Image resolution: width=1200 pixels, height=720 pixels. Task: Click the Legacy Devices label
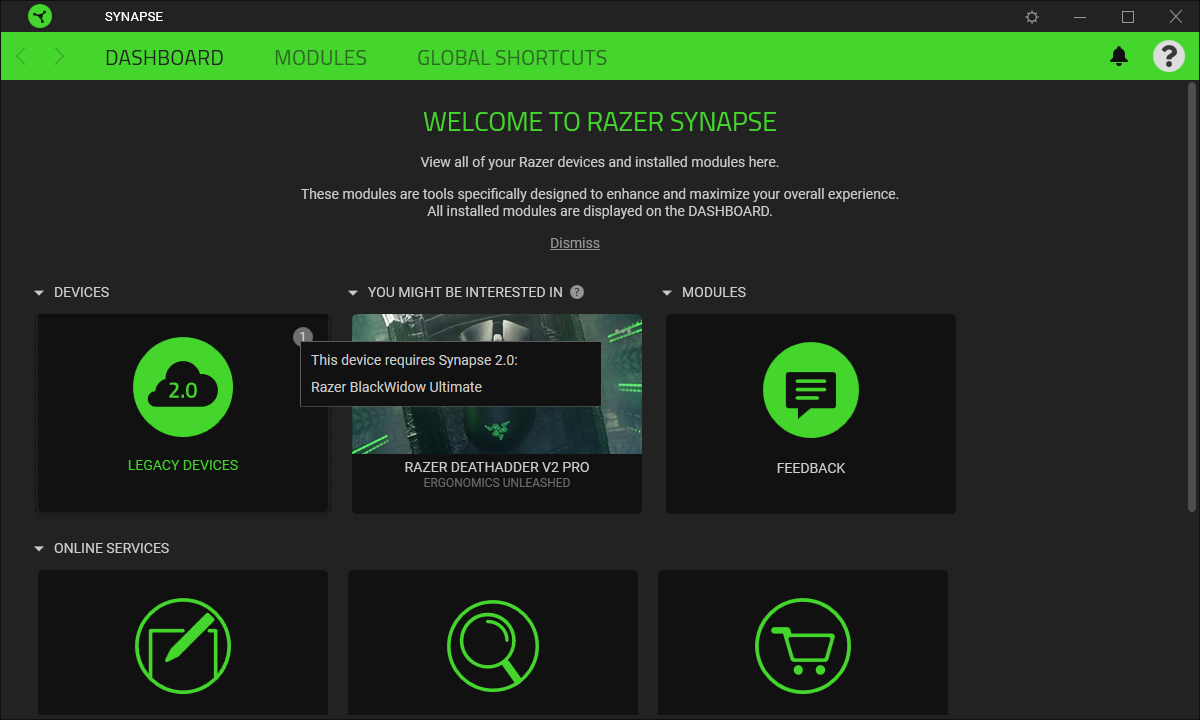(183, 465)
